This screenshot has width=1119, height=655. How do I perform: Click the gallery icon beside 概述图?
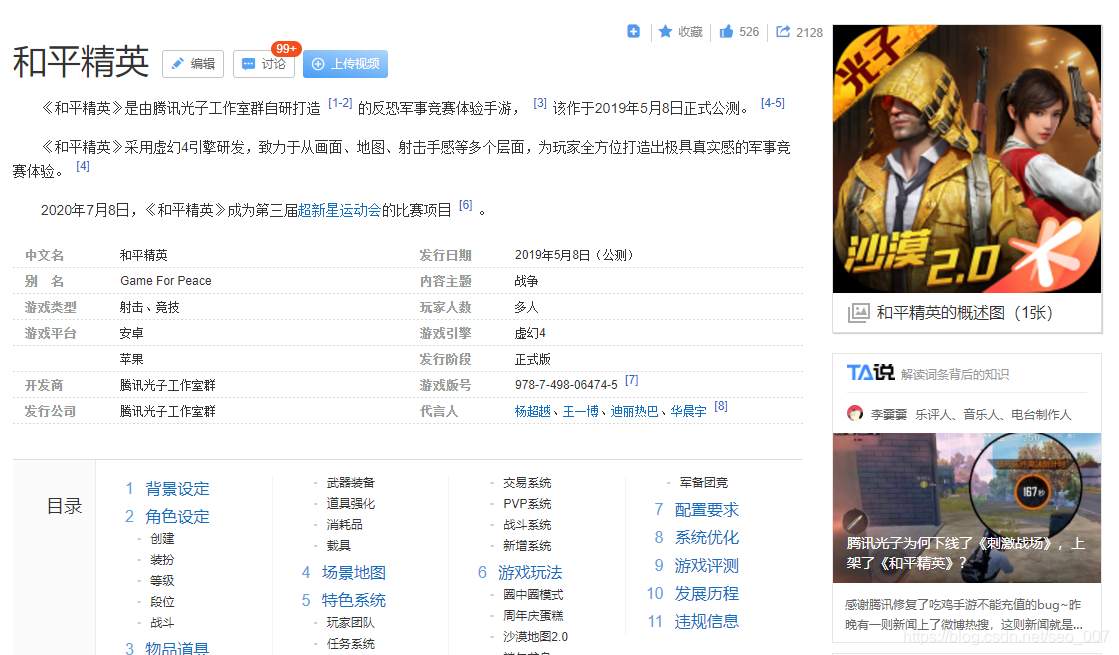[x=859, y=313]
